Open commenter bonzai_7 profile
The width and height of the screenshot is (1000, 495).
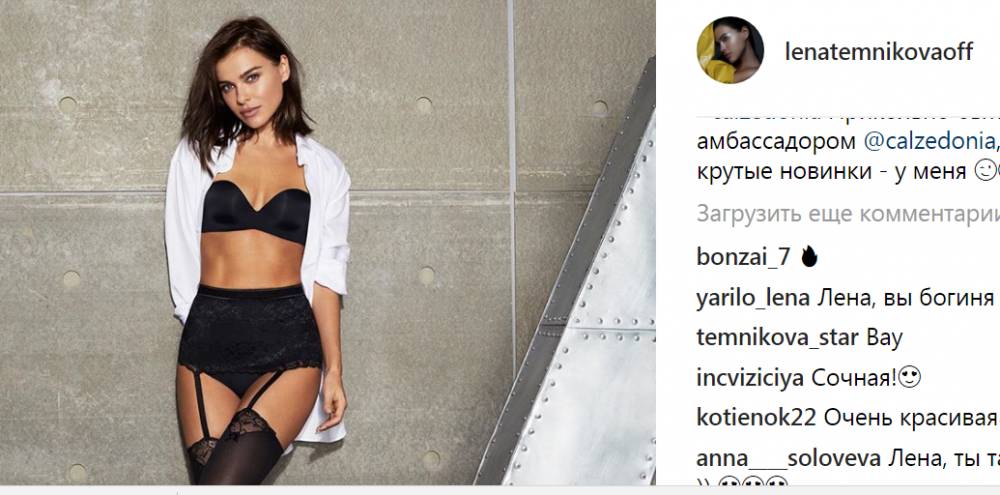(744, 256)
